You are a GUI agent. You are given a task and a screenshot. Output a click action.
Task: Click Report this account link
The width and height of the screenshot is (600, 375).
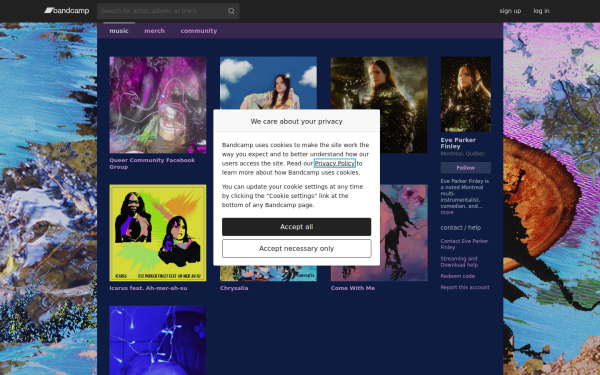[x=465, y=287]
